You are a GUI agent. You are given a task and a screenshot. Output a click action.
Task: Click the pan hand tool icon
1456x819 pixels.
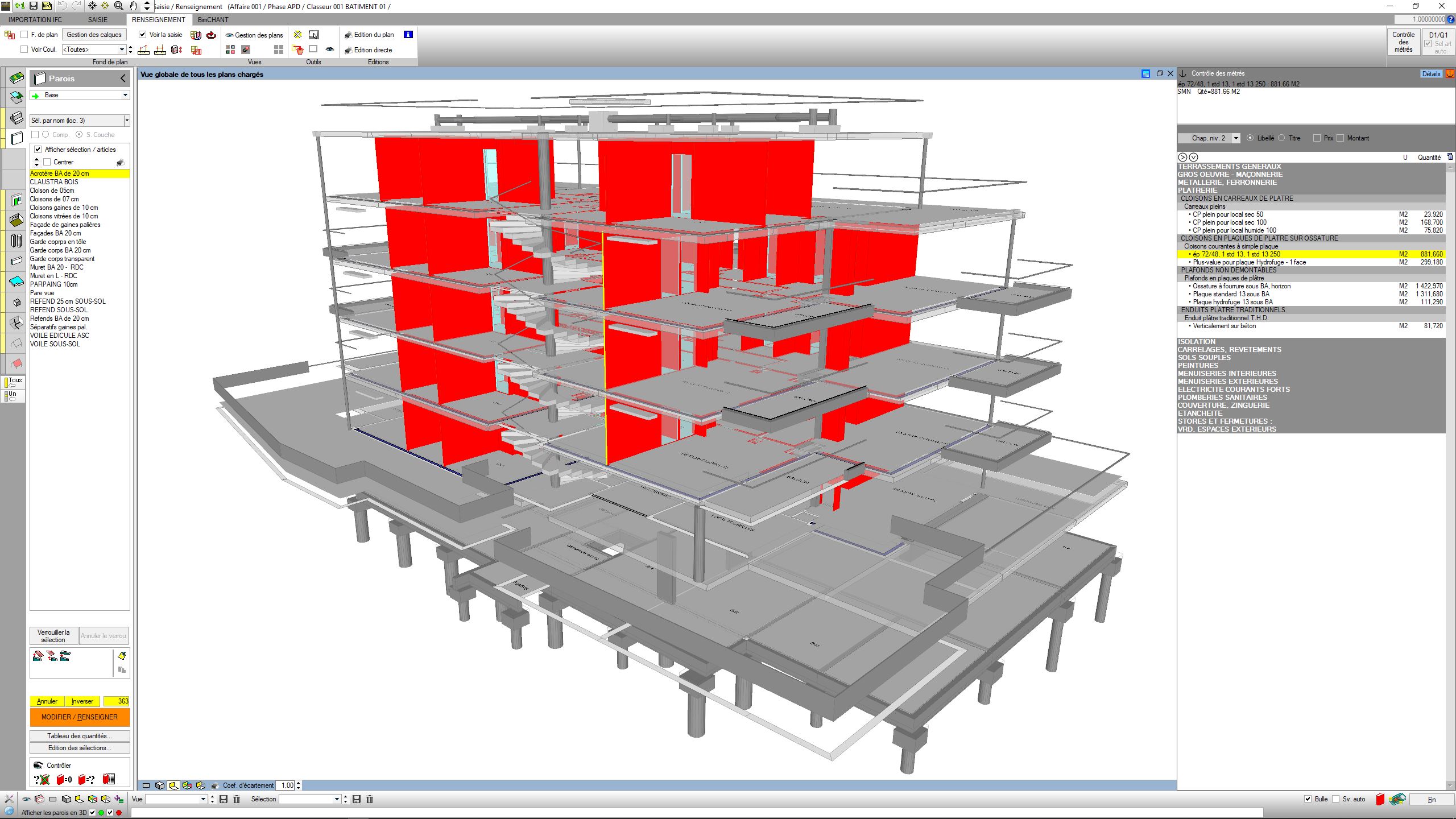[x=133, y=6]
